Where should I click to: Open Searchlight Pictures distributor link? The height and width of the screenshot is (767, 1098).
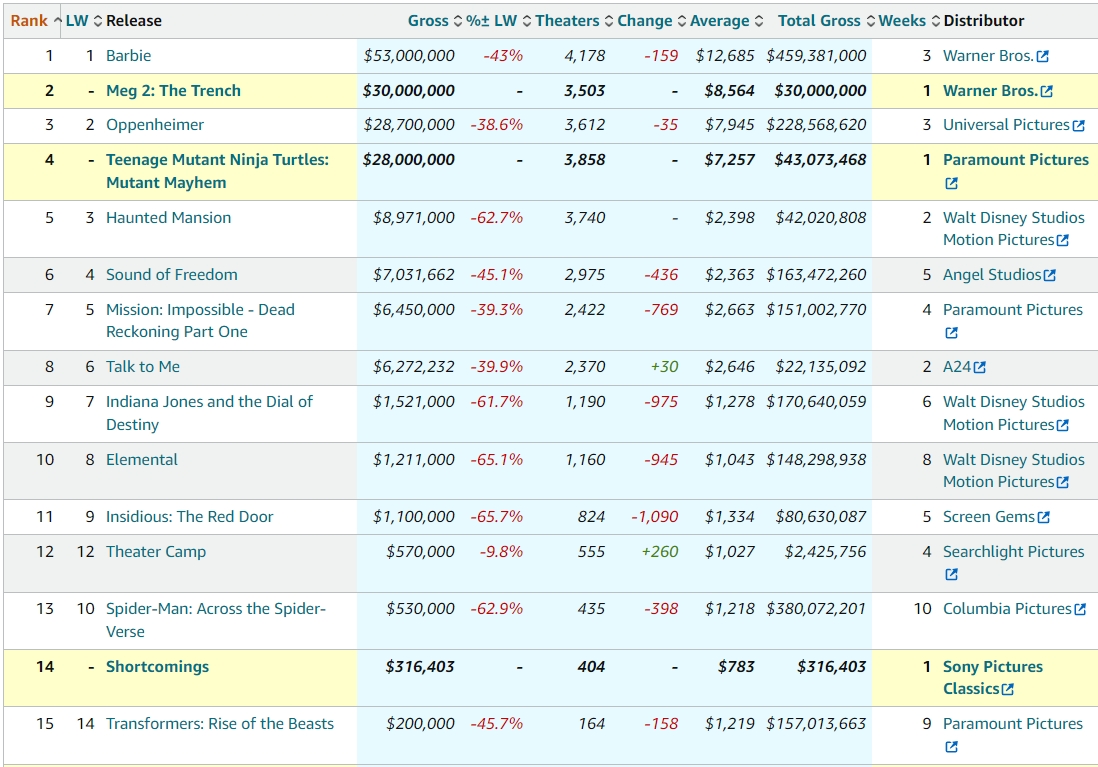point(1013,551)
